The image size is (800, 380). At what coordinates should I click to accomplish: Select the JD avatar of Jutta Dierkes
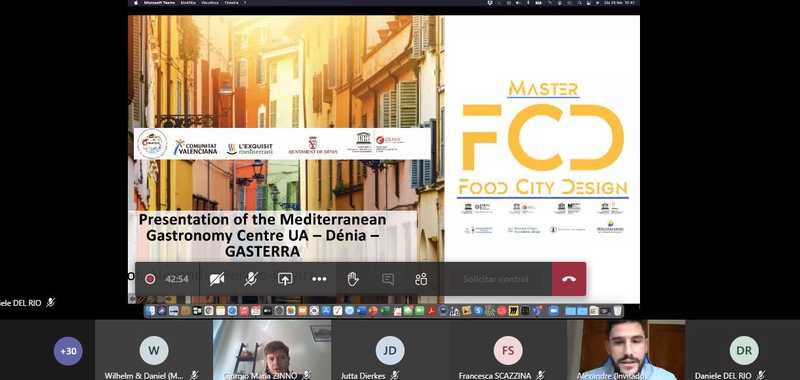390,350
